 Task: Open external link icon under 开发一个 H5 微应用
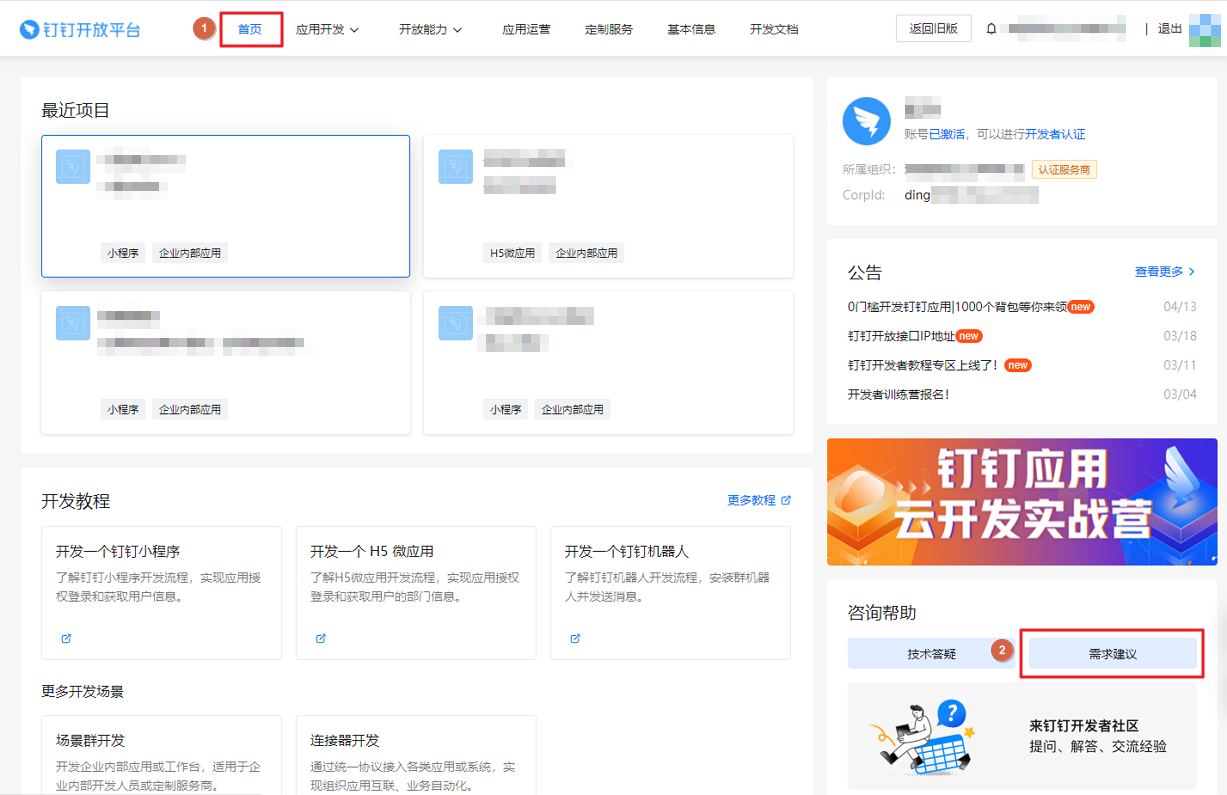tap(321, 638)
